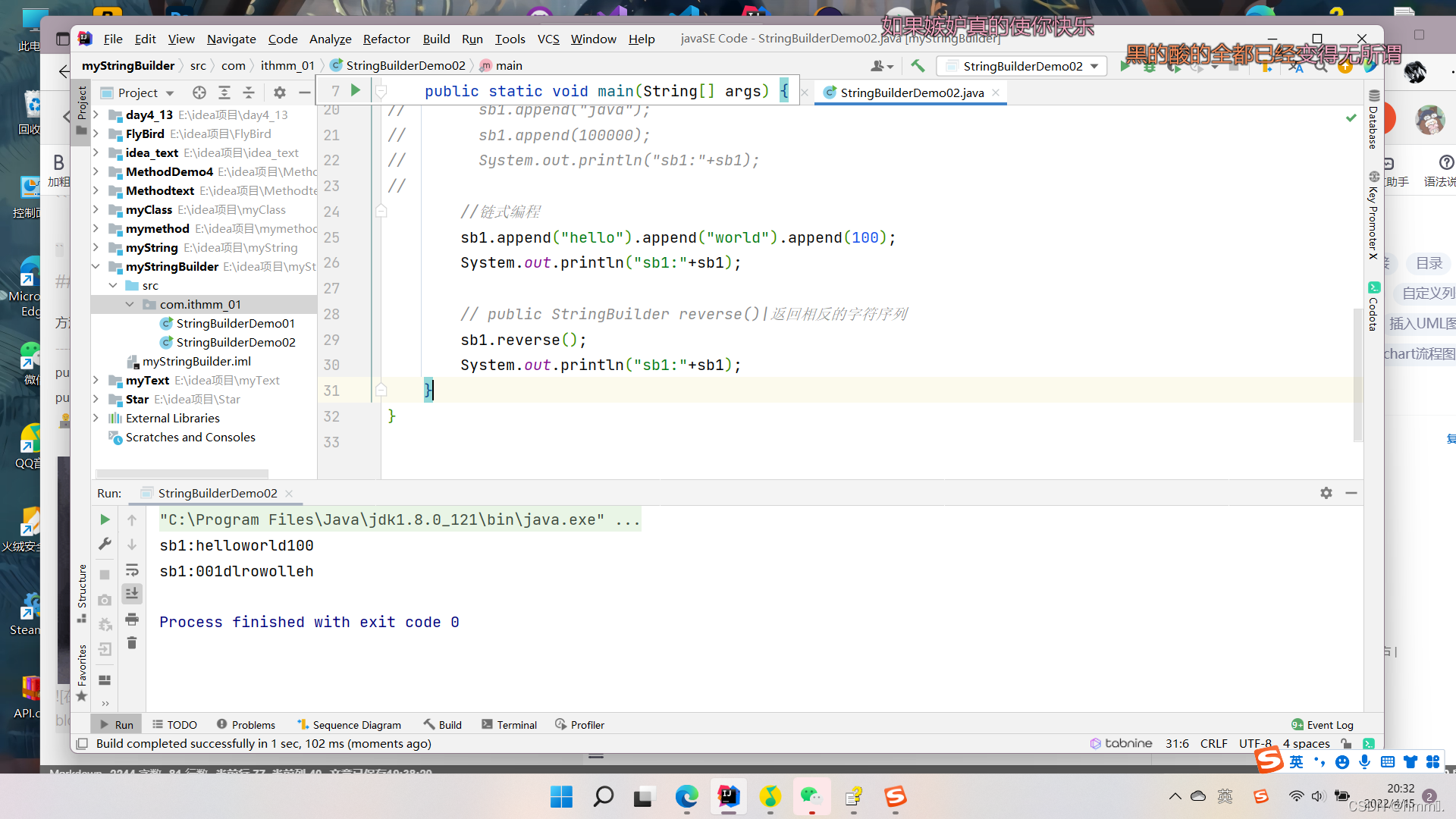The image size is (1456, 819).
Task: Select the translate icon on the main toolbar
Action: coord(1297,68)
